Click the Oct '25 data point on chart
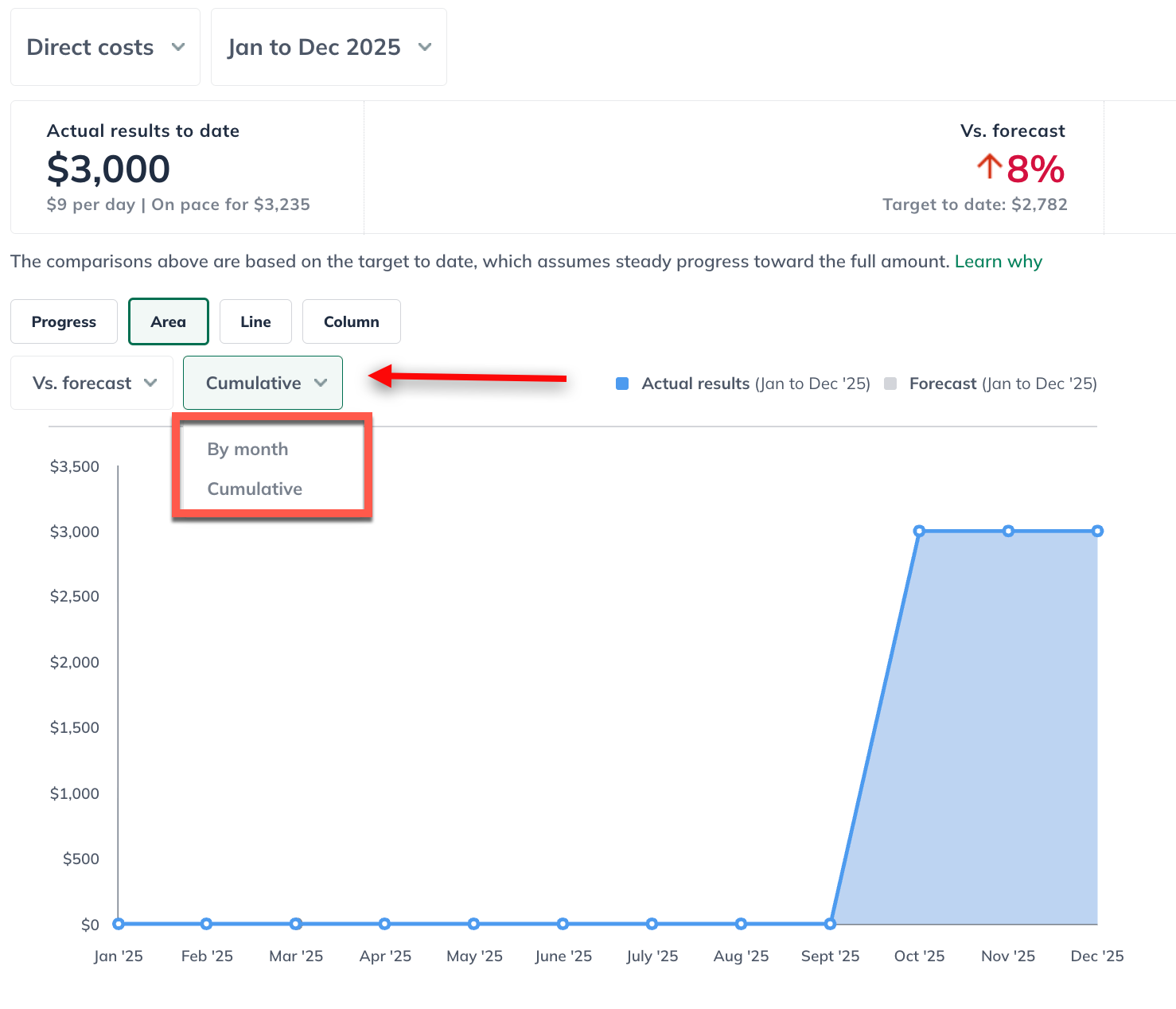Viewport: 1176px width, 1009px height. tap(919, 532)
